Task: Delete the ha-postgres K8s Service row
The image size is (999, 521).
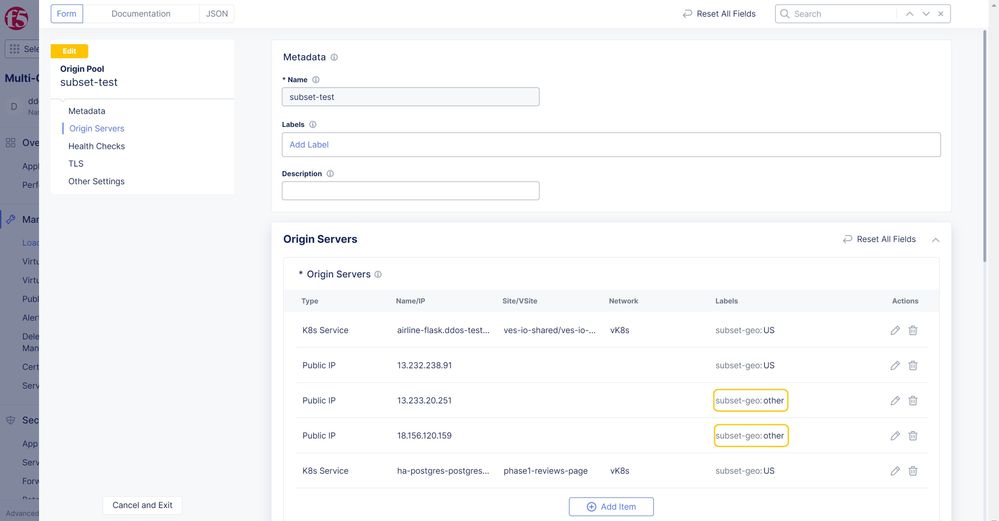Action: [x=913, y=471]
